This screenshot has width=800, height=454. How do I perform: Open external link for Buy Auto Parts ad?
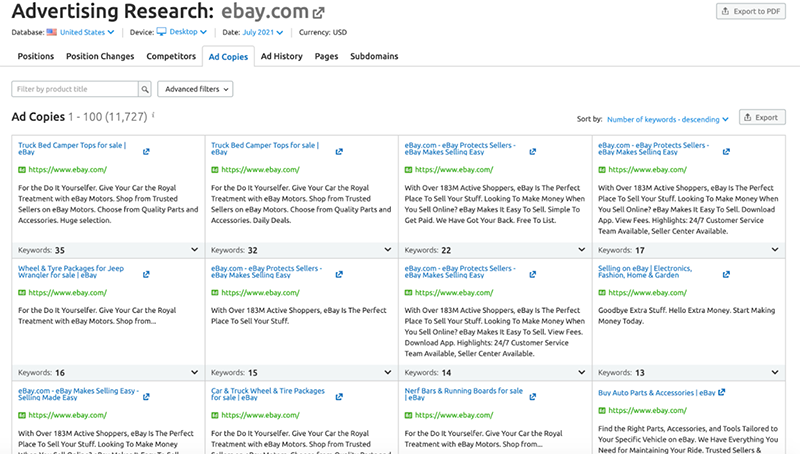click(721, 392)
